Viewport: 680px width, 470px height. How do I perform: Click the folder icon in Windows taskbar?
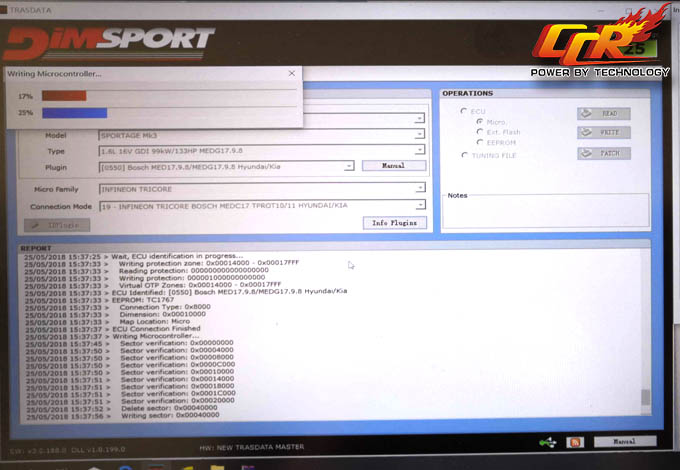tap(217, 468)
